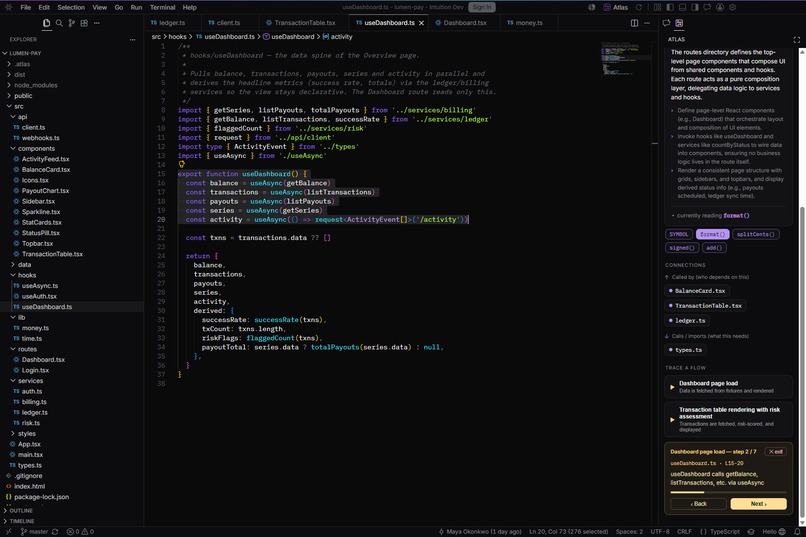The width and height of the screenshot is (806, 537).
Task: Close the useDashboard.ts tab
Action: click(422, 23)
